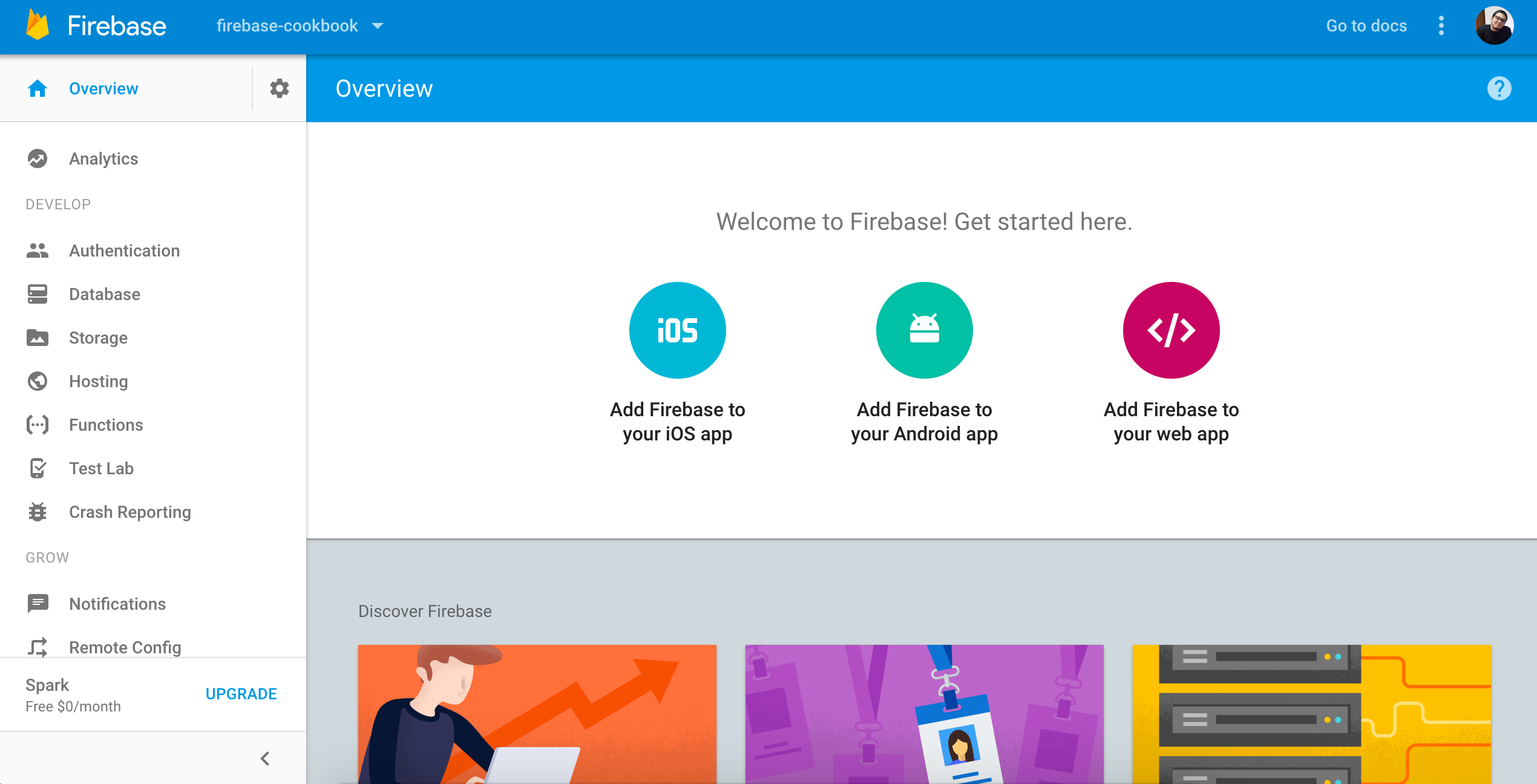
Task: Open the user profile avatar
Action: pos(1495,25)
